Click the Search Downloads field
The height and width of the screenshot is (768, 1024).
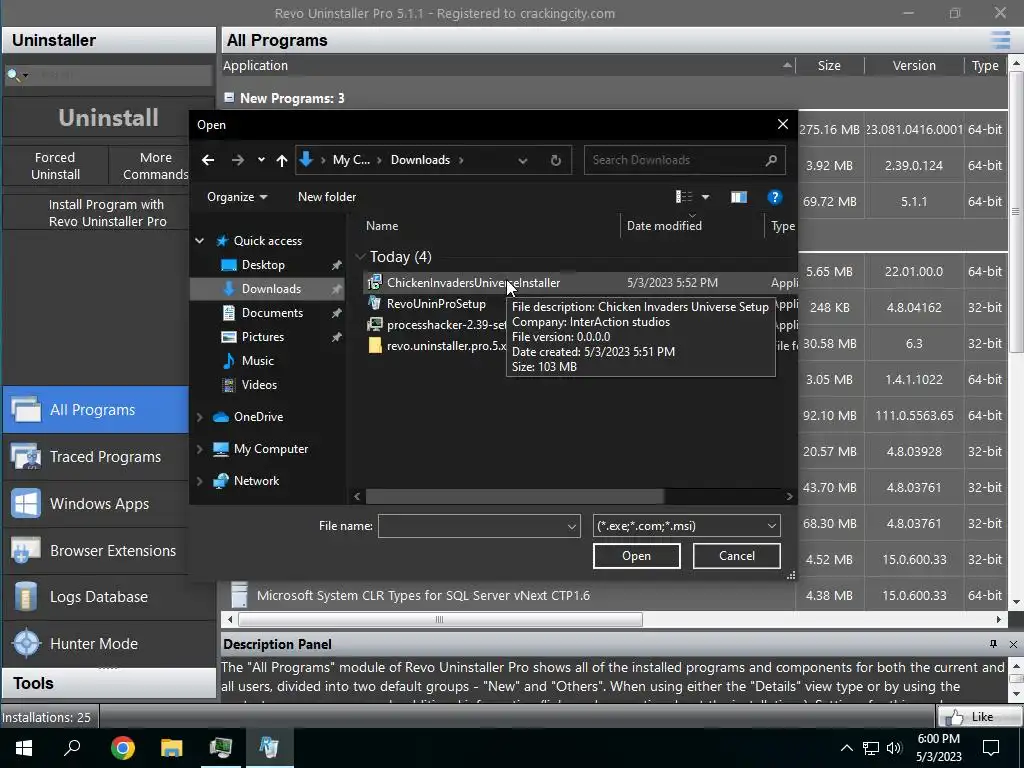(684, 160)
